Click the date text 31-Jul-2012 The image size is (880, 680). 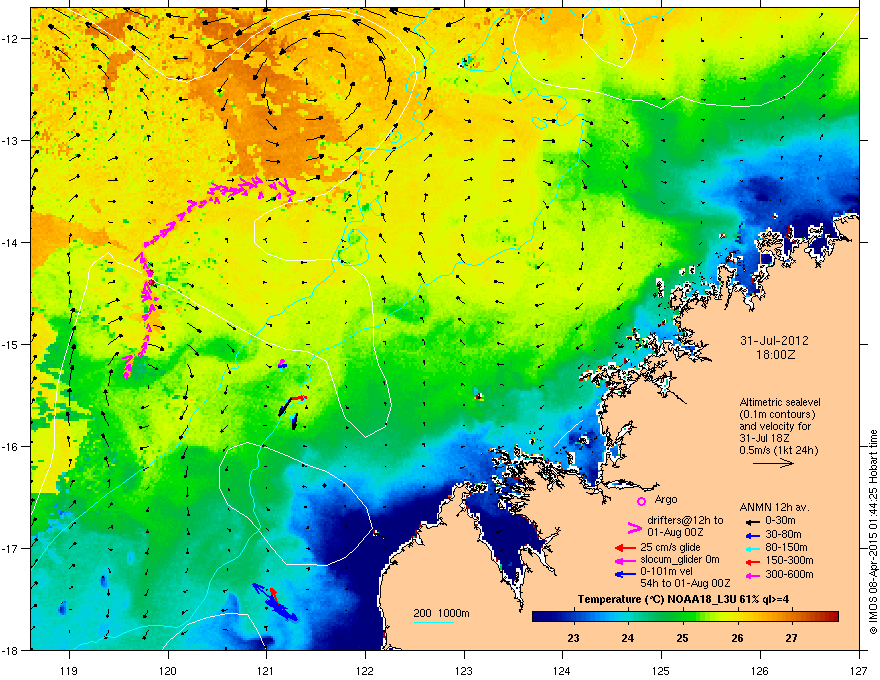tap(774, 341)
